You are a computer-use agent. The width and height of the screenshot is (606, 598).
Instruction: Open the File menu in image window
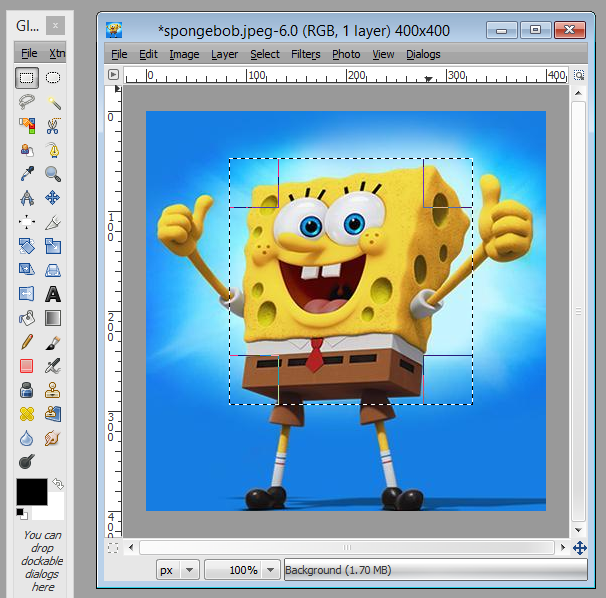tap(119, 54)
